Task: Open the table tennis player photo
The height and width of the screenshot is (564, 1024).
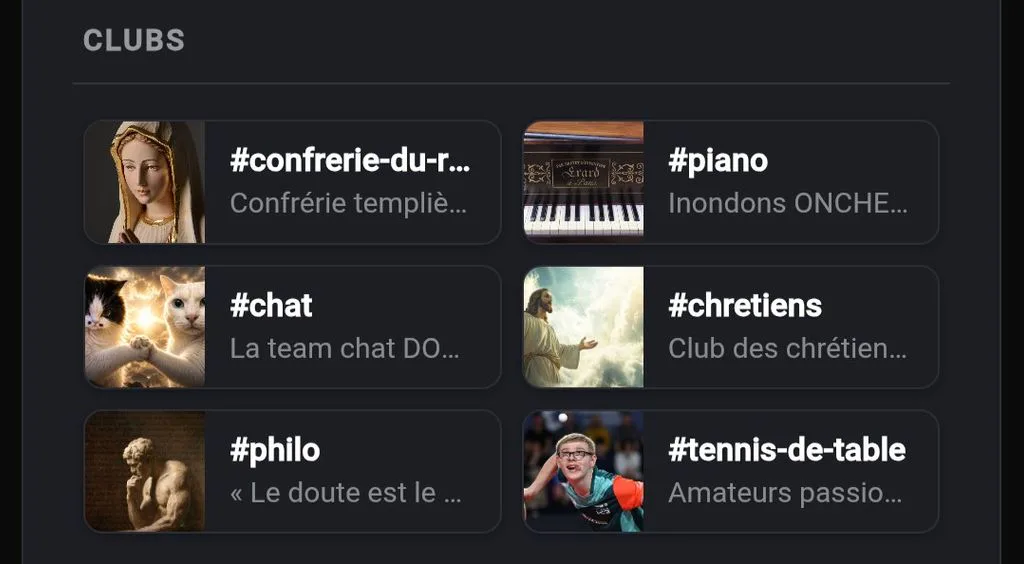Action: 583,471
